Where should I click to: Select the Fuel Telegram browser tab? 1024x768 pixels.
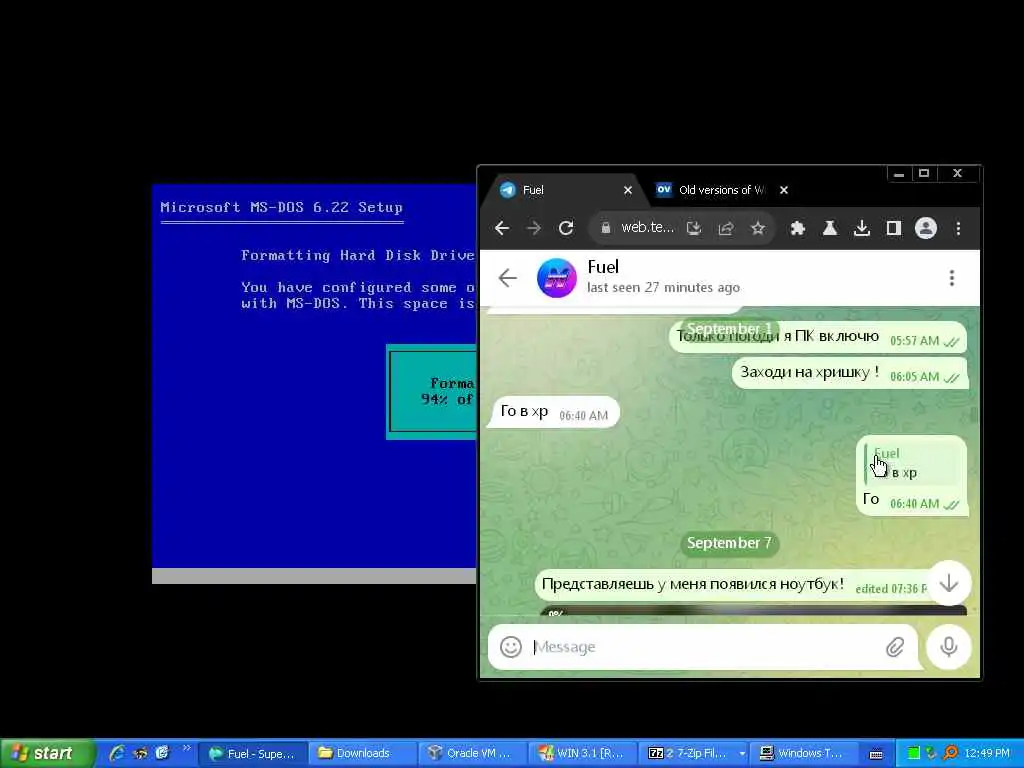tap(564, 190)
